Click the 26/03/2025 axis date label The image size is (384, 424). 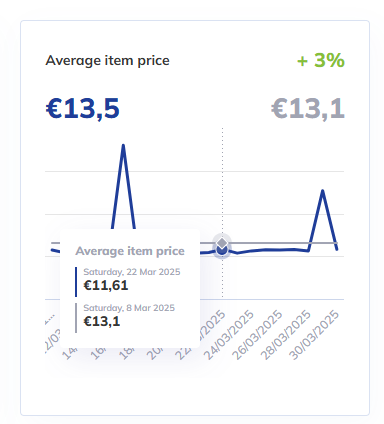pyautogui.click(x=257, y=335)
